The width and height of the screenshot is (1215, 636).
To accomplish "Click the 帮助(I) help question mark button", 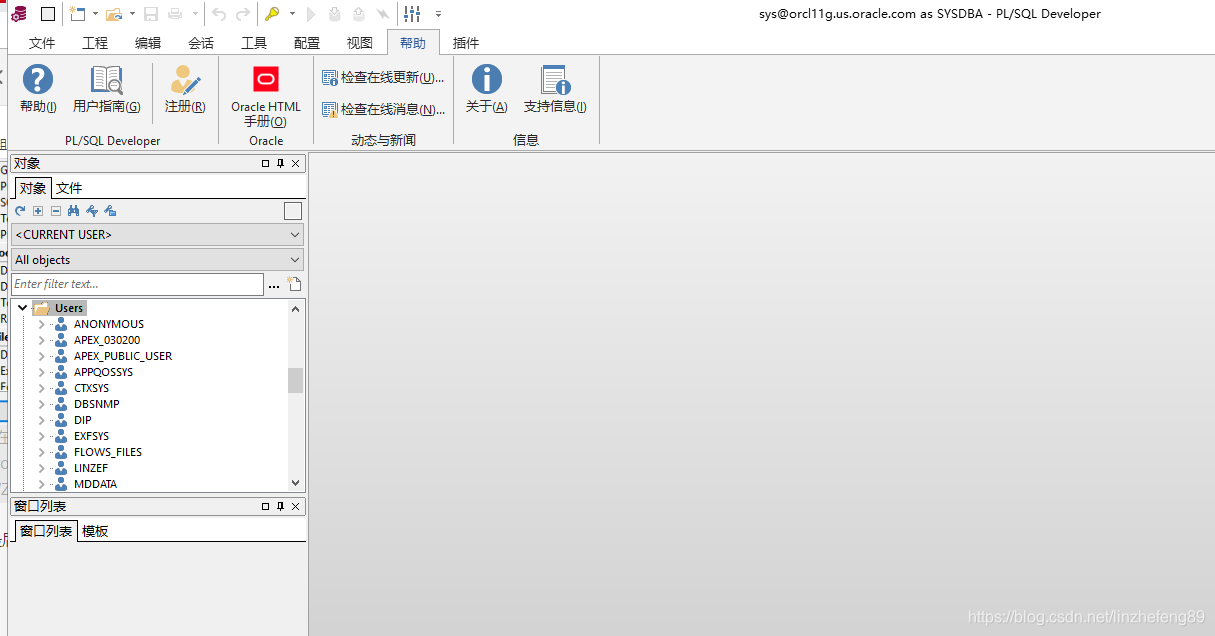I will pos(38,89).
